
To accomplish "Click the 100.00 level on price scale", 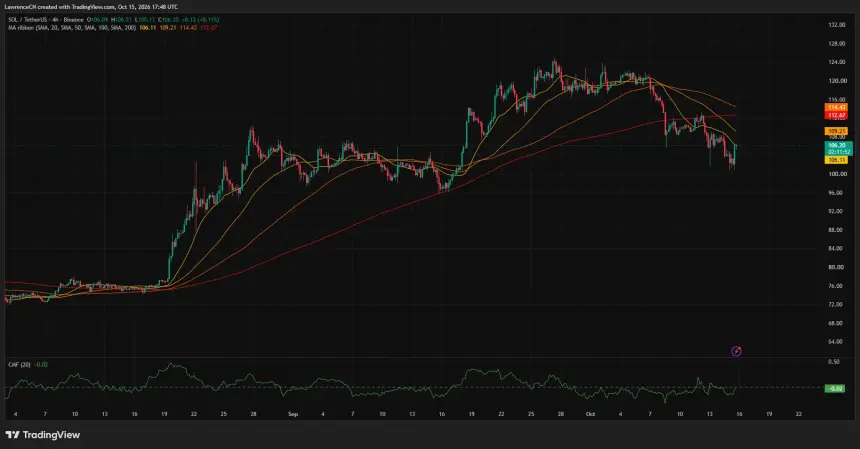I will coord(837,174).
